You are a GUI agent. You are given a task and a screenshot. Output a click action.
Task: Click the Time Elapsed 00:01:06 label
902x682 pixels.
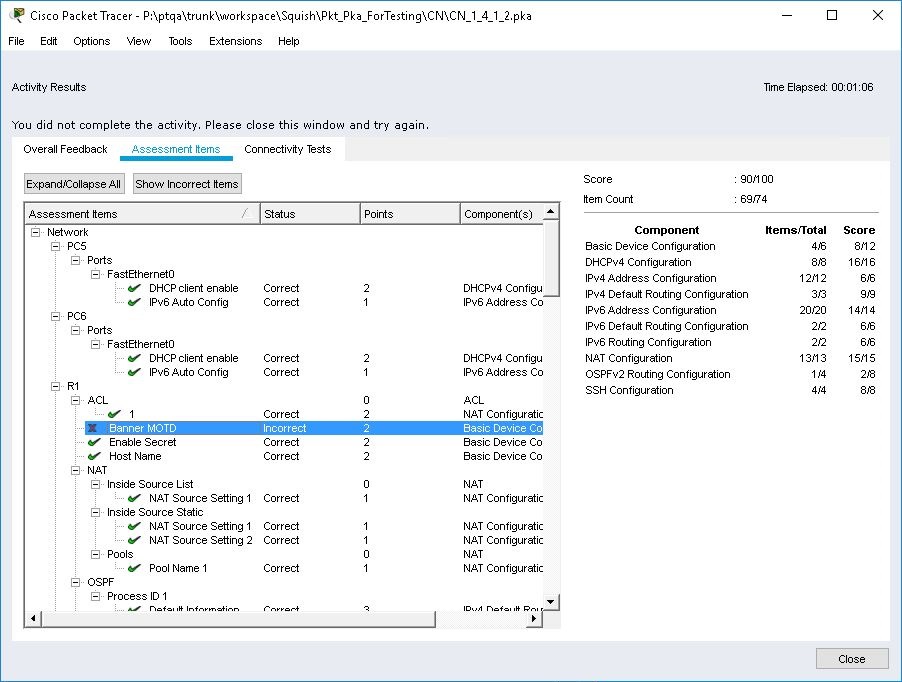[x=818, y=87]
